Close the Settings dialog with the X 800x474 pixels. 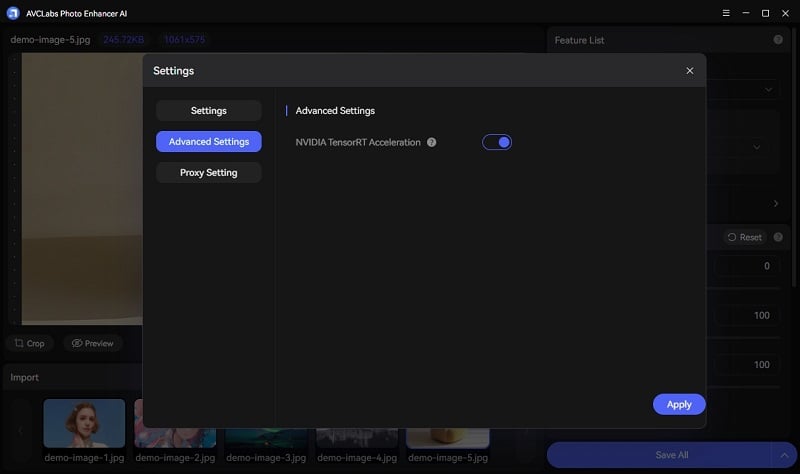coord(689,70)
